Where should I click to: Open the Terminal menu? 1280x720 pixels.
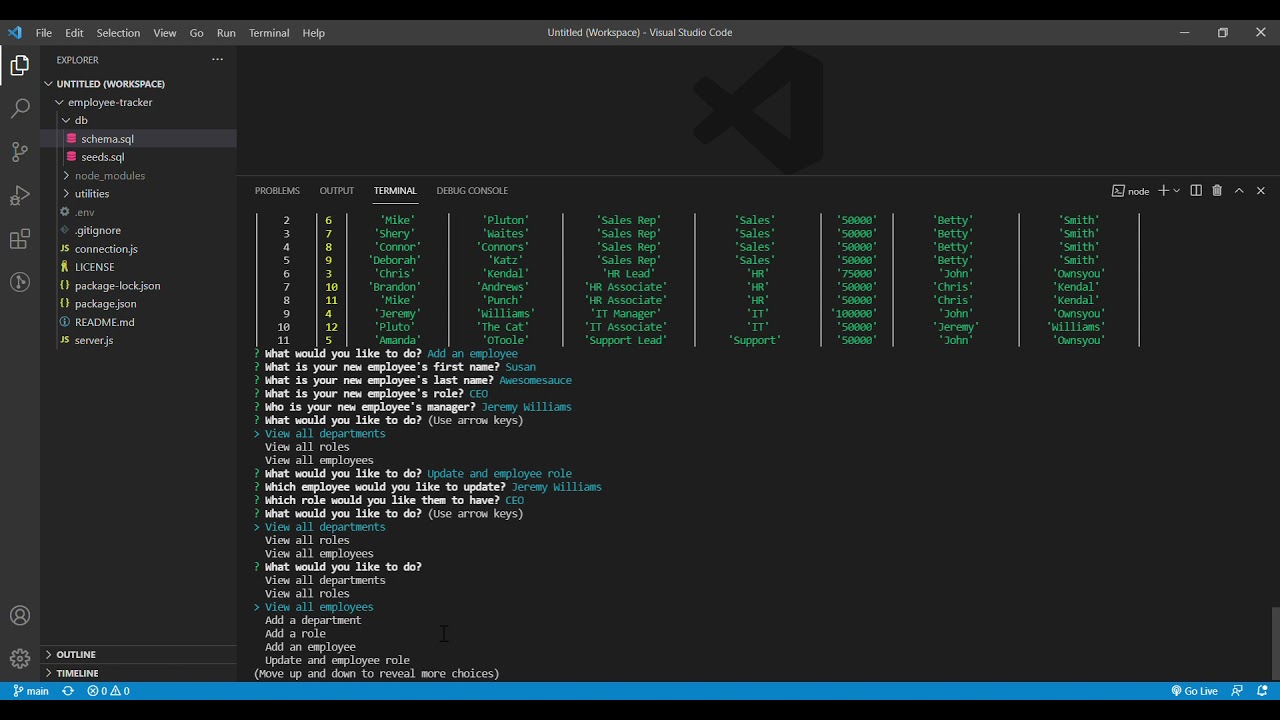[x=269, y=33]
